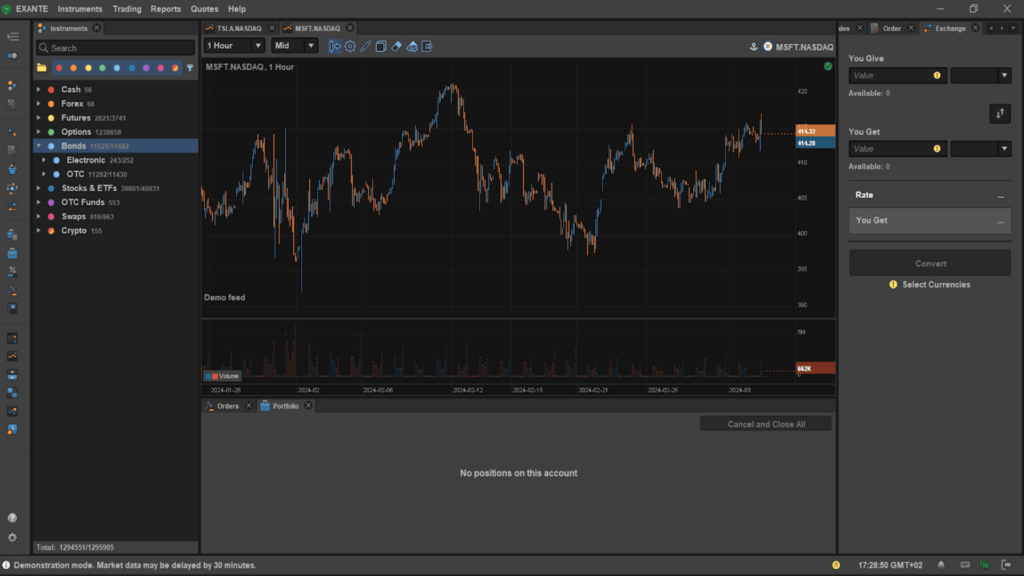This screenshot has height=576, width=1024.
Task: Click the Instruments Search field
Action: pos(116,48)
